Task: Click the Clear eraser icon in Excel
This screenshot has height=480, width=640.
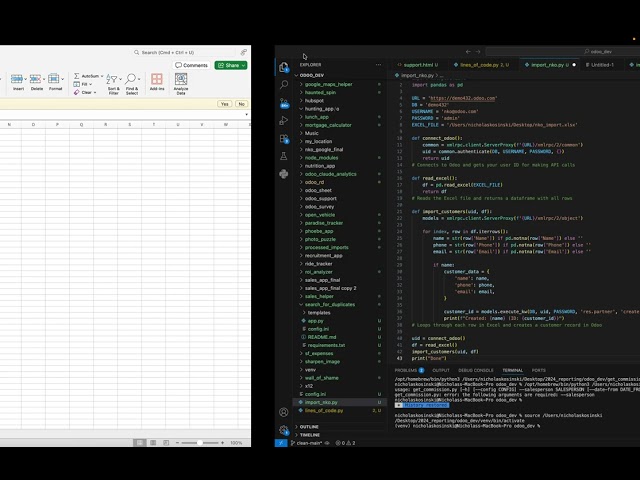Action: point(76,92)
